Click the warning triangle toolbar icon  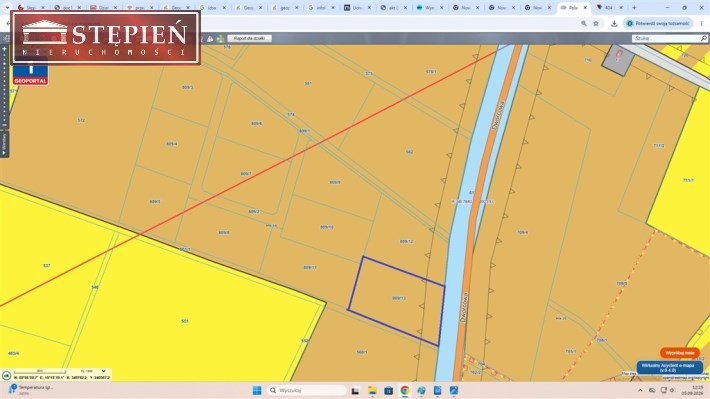(x=210, y=39)
